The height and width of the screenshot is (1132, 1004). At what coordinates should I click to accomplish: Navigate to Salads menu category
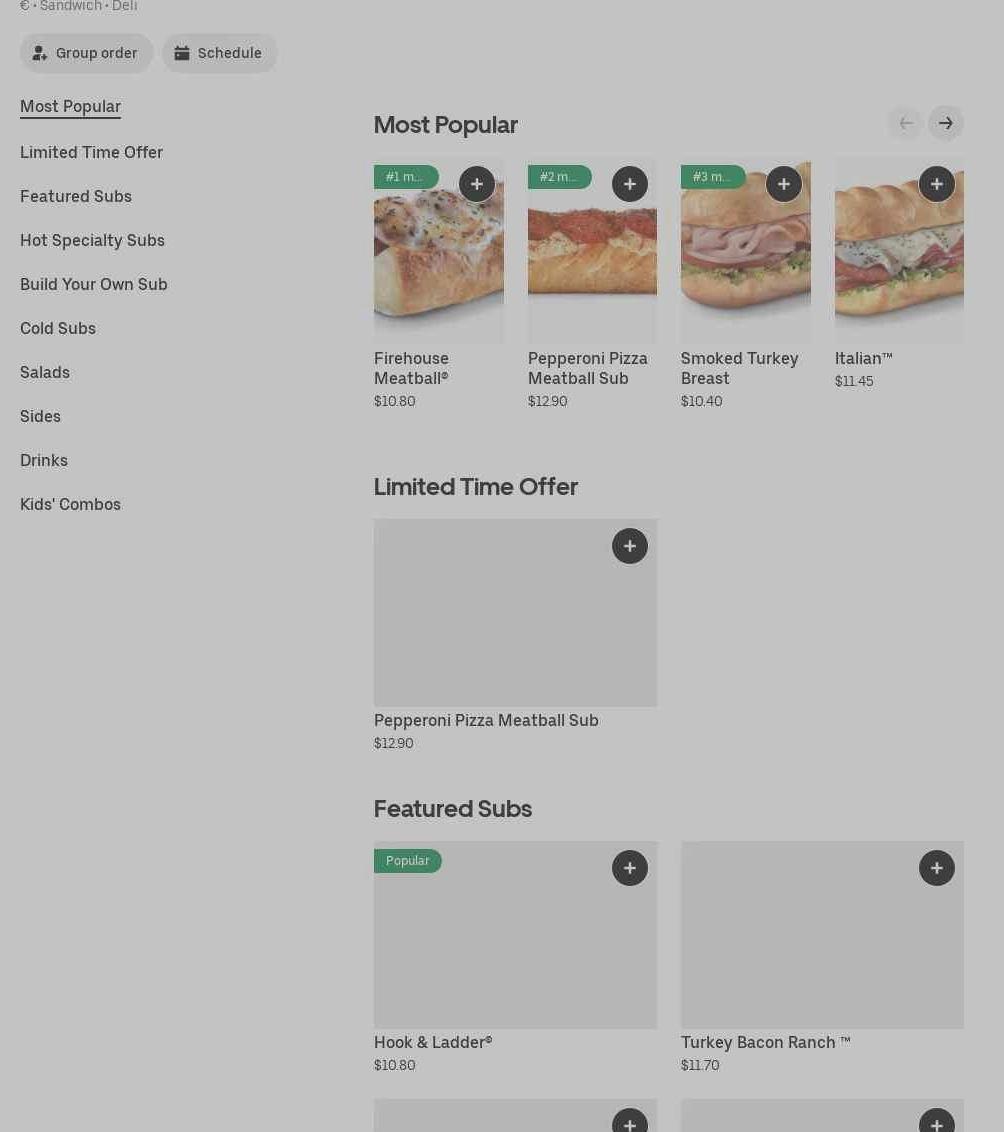(45, 372)
